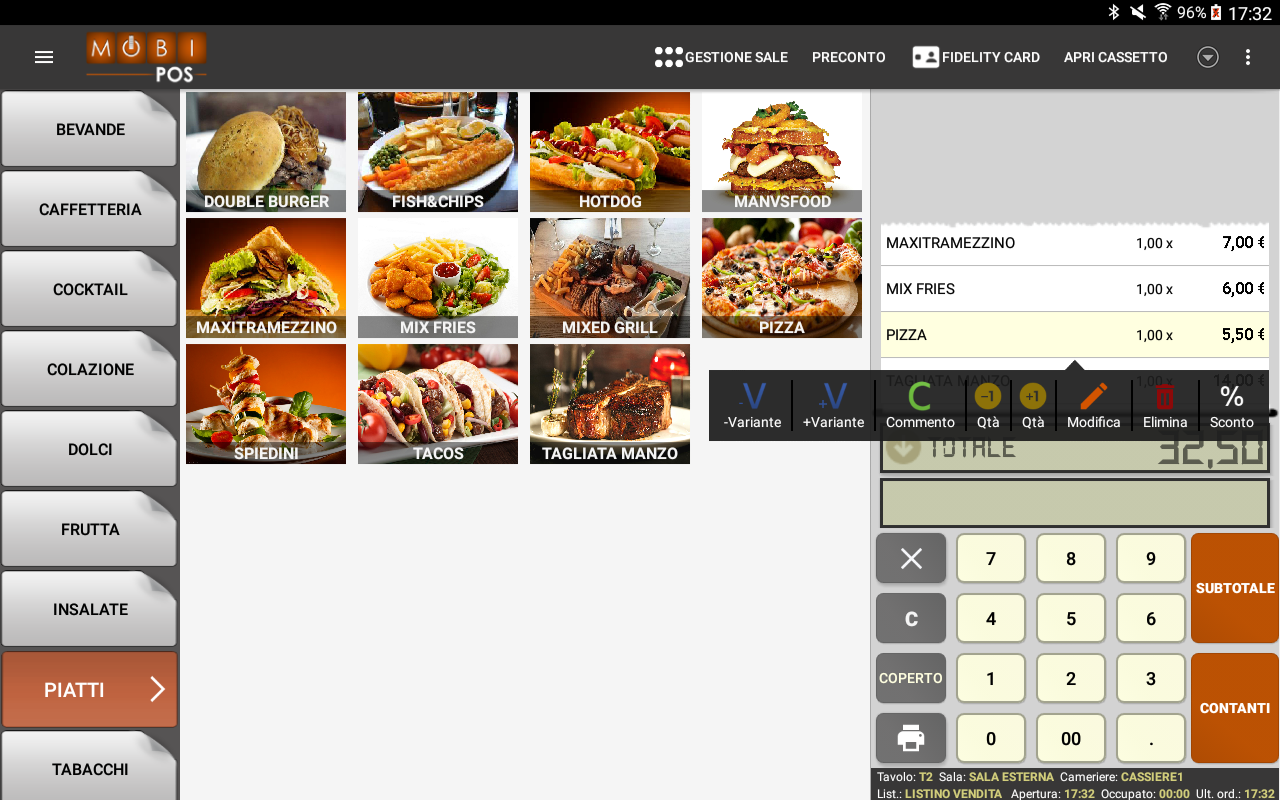
Task: Click the MobiPOS logo
Action: coord(146,57)
